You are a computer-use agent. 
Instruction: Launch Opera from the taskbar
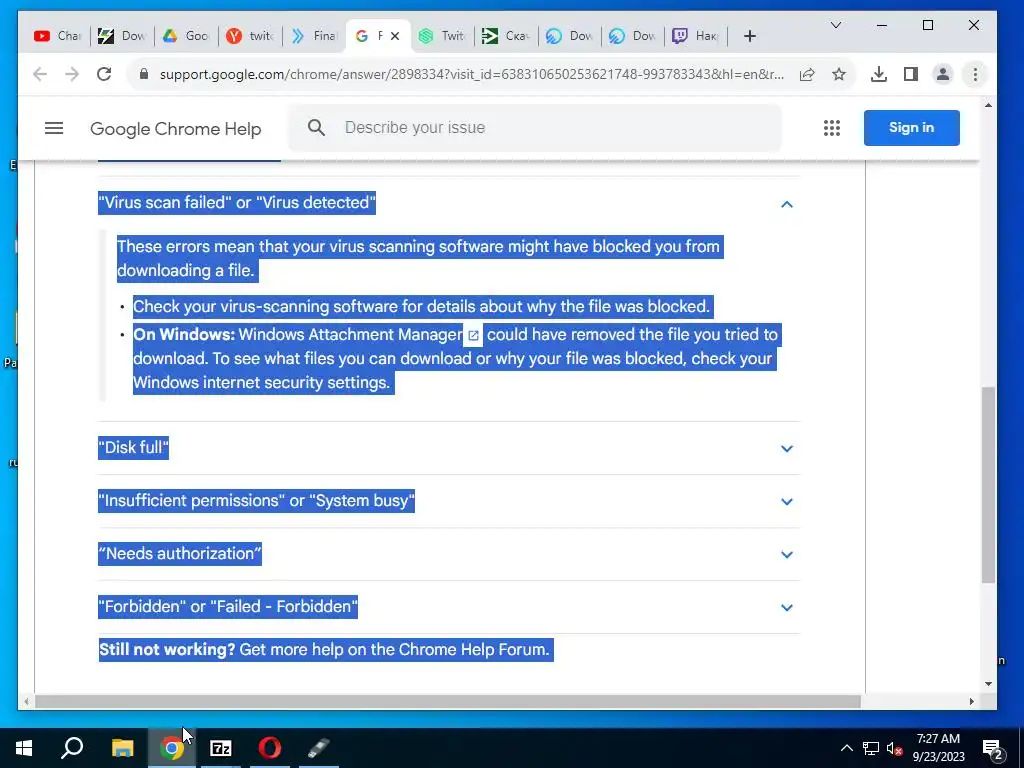tap(270, 748)
